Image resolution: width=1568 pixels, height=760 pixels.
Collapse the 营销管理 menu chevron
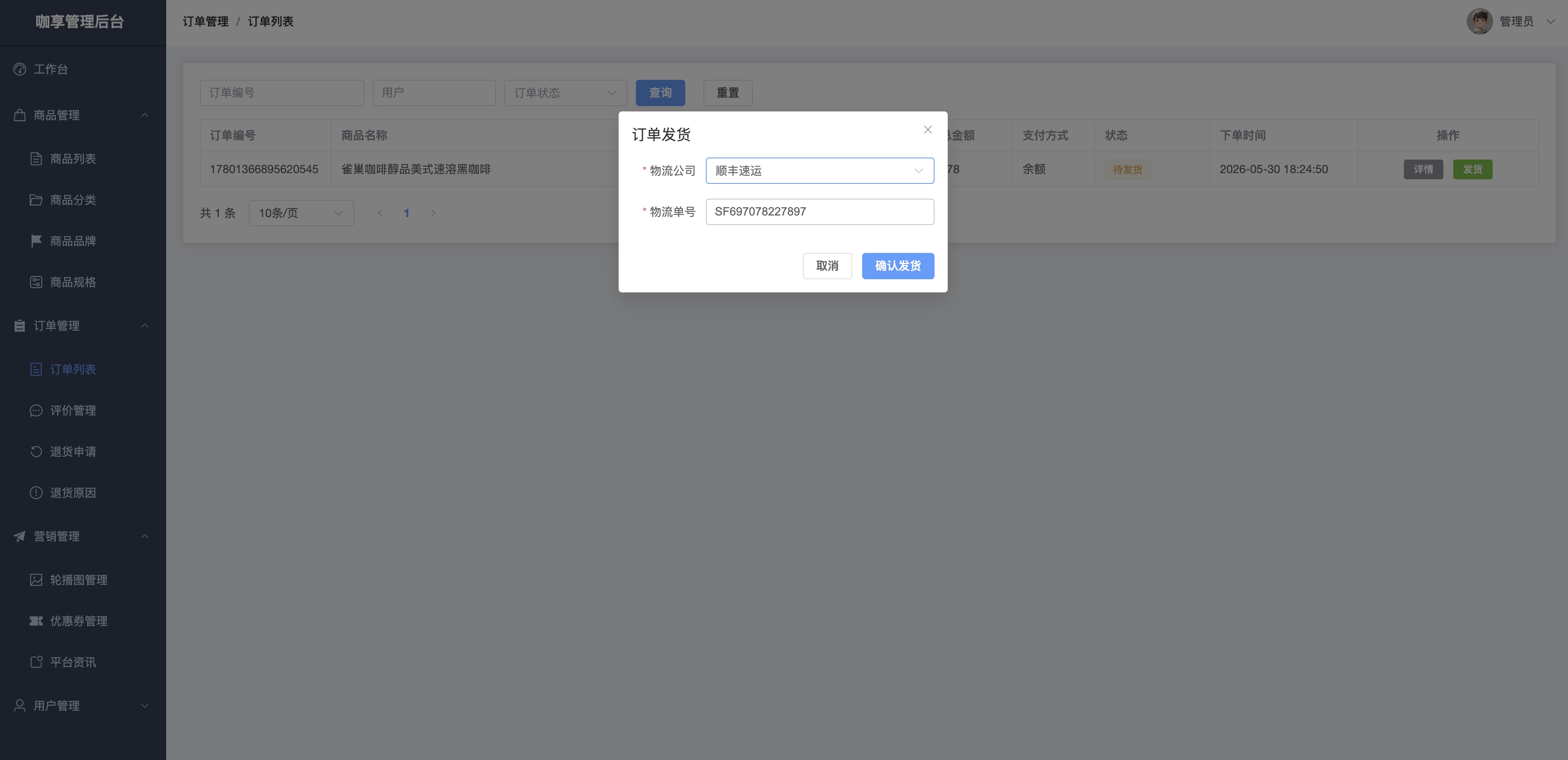click(145, 536)
